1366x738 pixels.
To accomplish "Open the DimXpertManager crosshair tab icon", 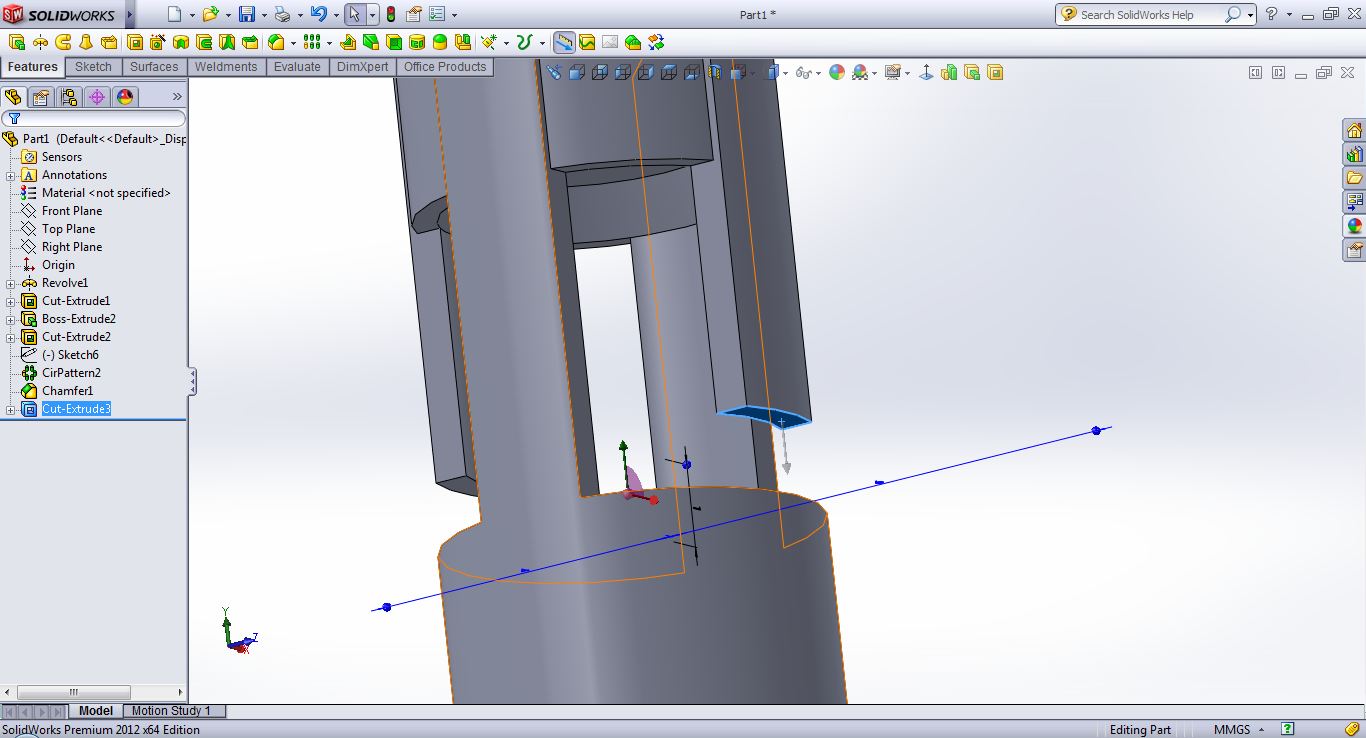I will point(96,97).
